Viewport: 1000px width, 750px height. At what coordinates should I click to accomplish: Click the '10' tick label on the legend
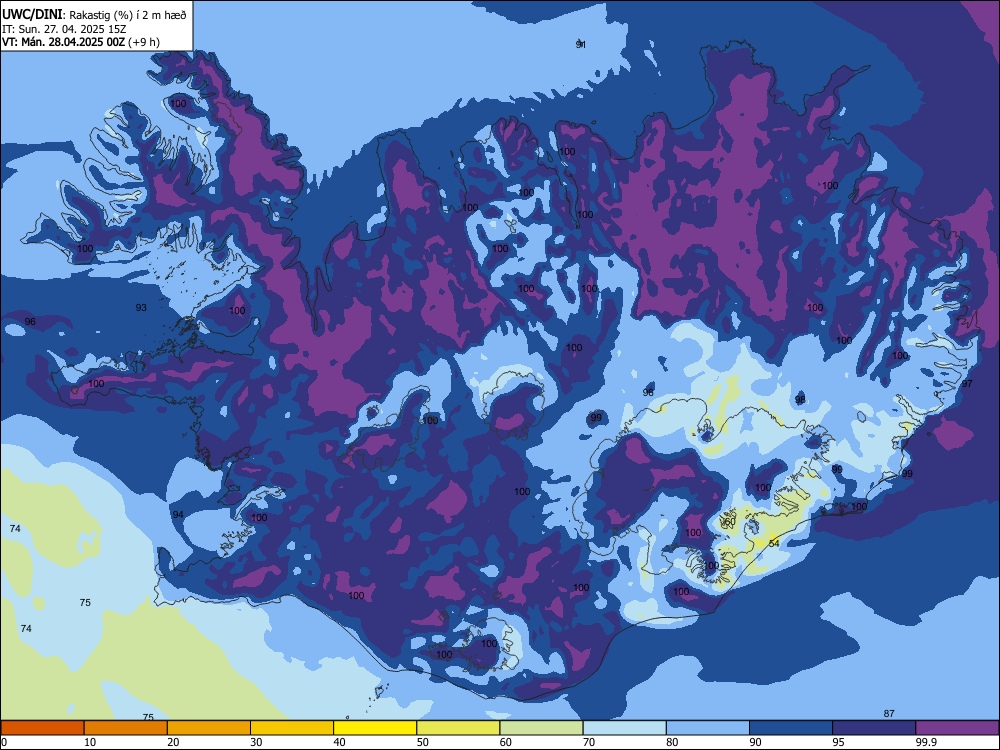click(x=90, y=742)
